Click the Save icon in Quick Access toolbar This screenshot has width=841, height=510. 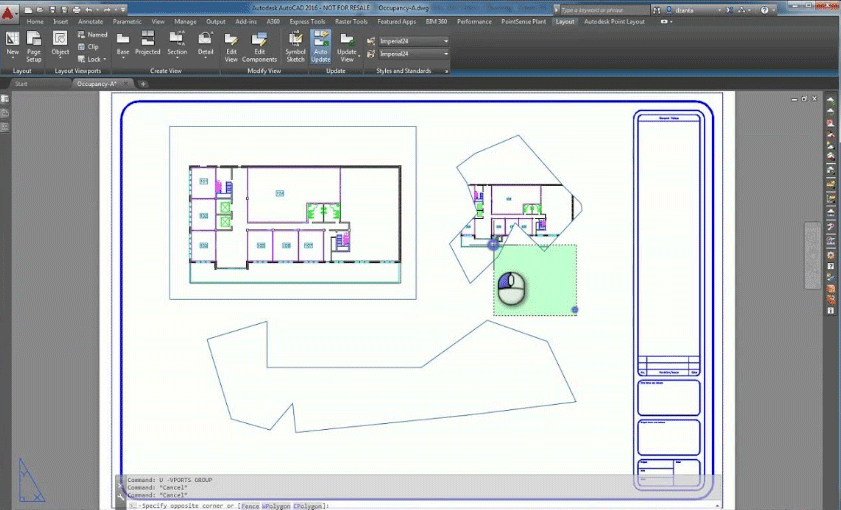[x=52, y=10]
